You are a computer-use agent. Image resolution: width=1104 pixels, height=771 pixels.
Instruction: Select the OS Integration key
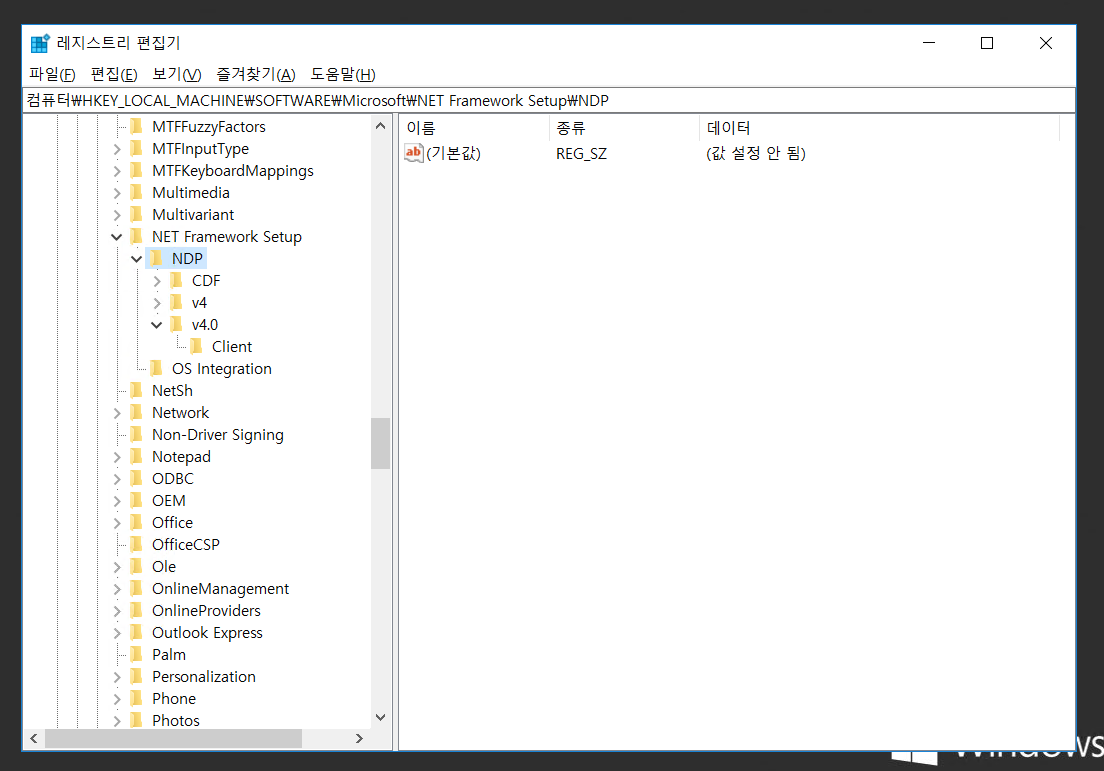pos(222,369)
